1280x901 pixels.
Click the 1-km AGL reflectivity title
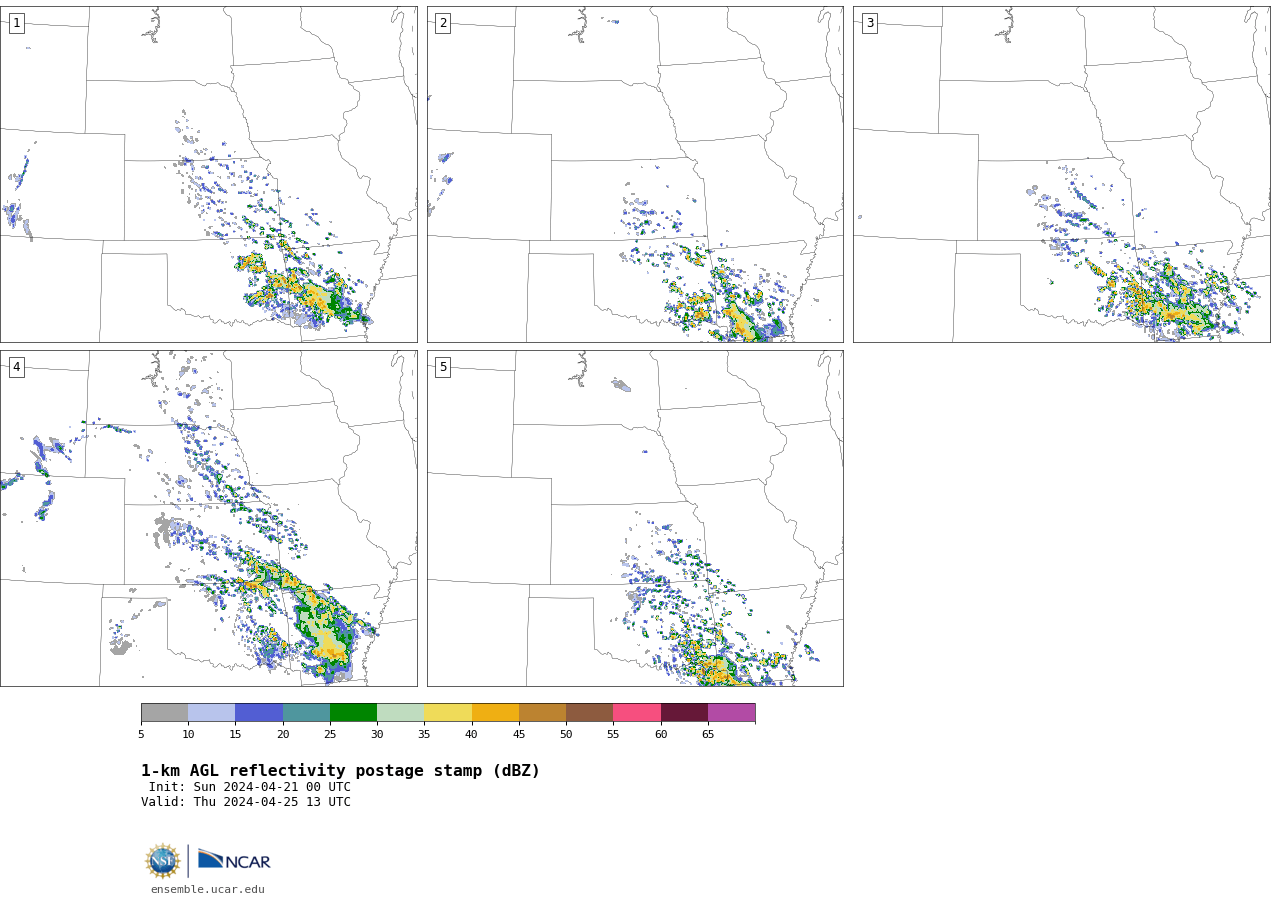pos(340,771)
